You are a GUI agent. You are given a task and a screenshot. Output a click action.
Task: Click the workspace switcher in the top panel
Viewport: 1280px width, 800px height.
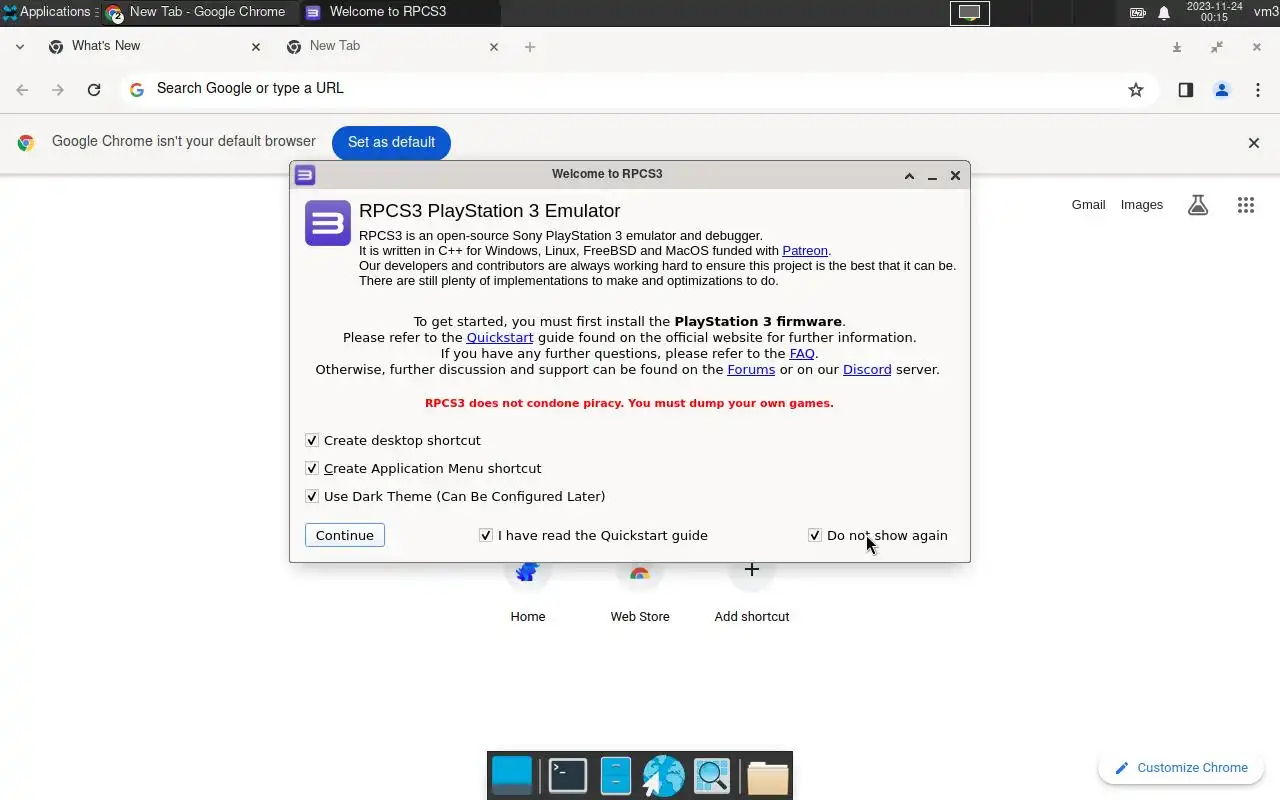tap(969, 13)
